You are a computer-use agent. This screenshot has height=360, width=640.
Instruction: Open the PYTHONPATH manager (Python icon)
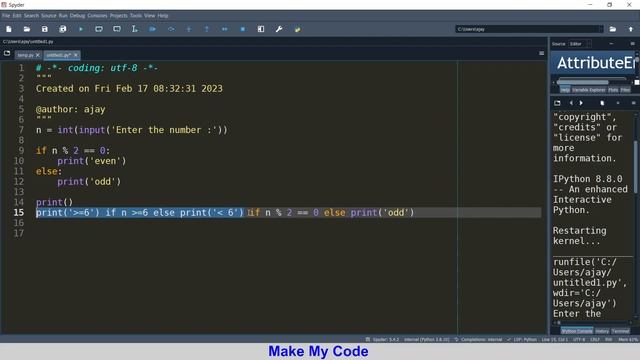[x=297, y=29]
